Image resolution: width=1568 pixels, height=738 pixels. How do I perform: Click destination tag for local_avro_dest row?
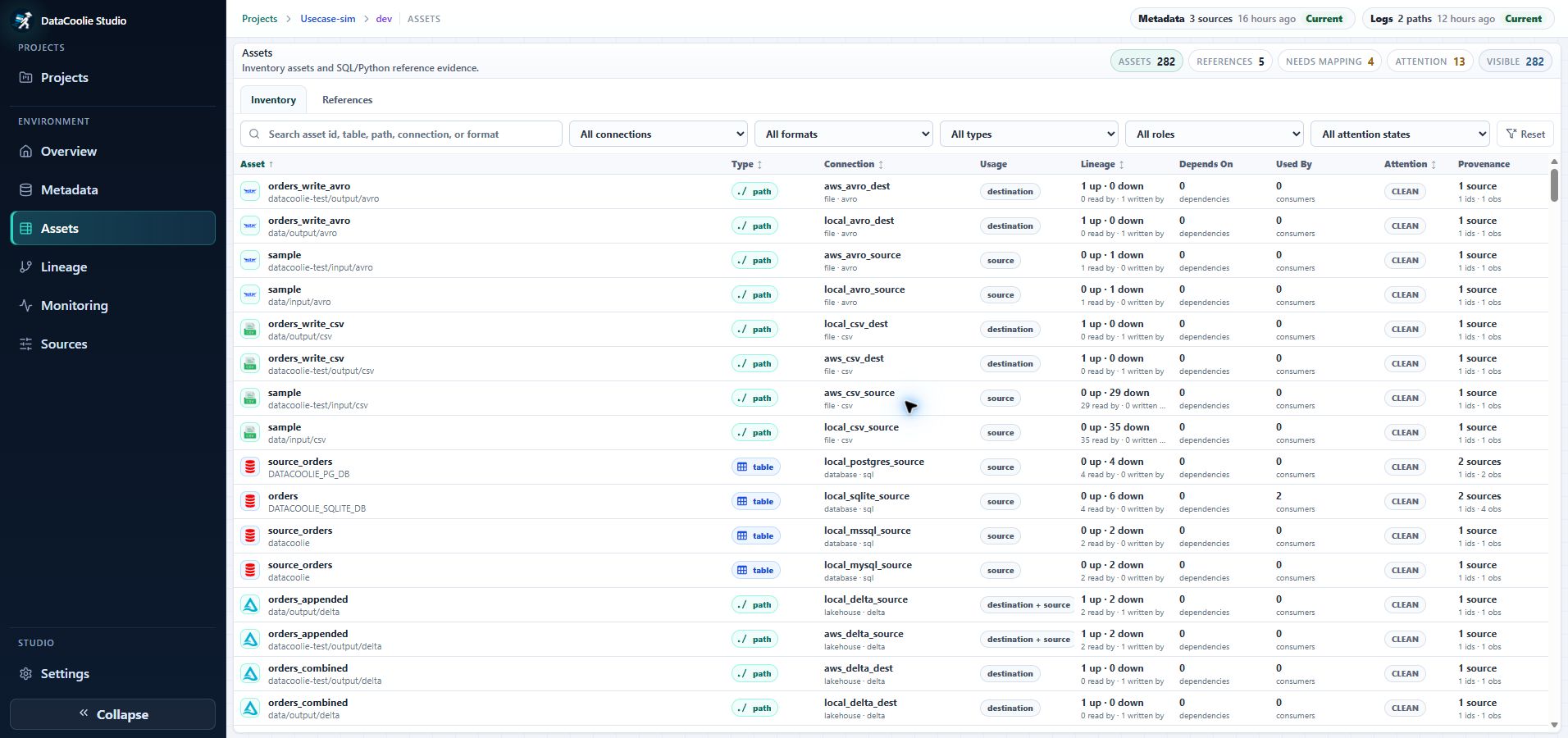coord(1010,226)
